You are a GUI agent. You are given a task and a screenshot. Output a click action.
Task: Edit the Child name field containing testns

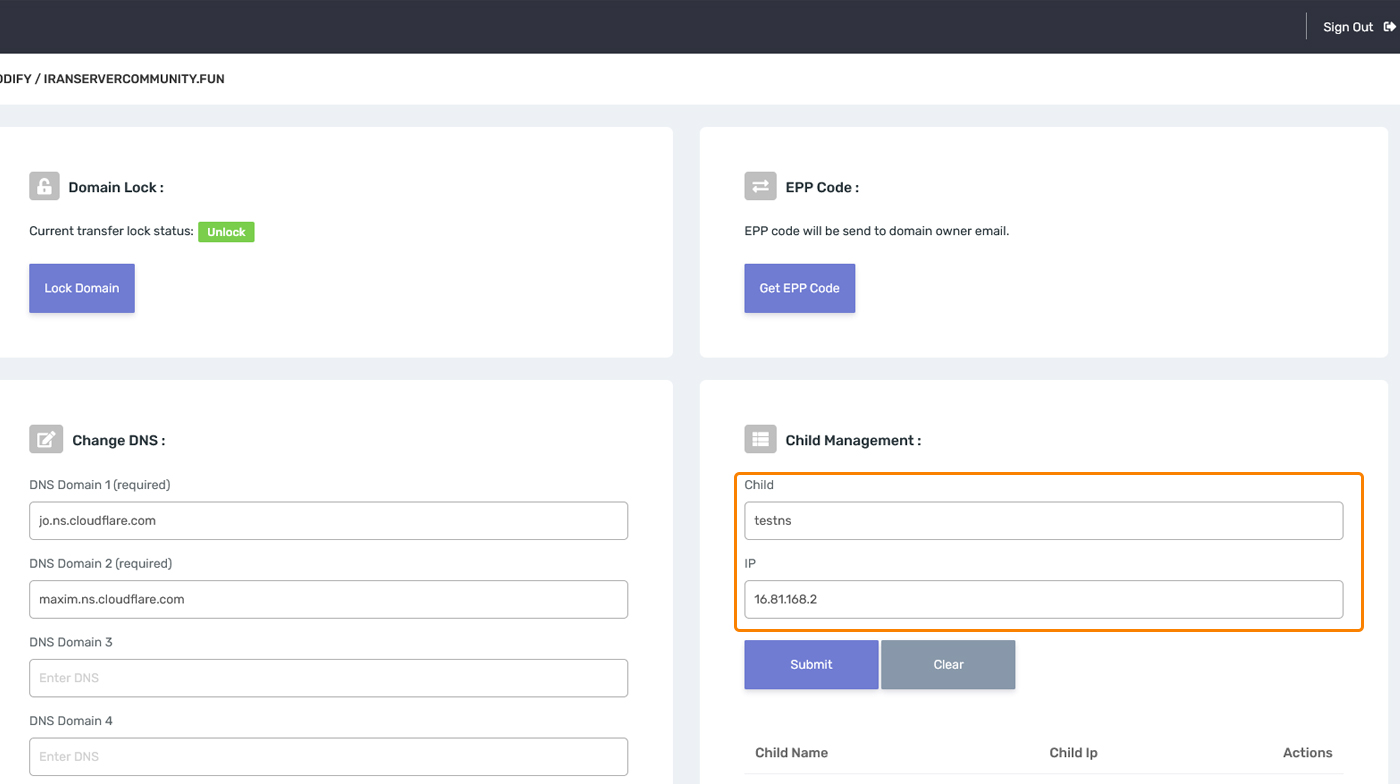pyautogui.click(x=1043, y=521)
